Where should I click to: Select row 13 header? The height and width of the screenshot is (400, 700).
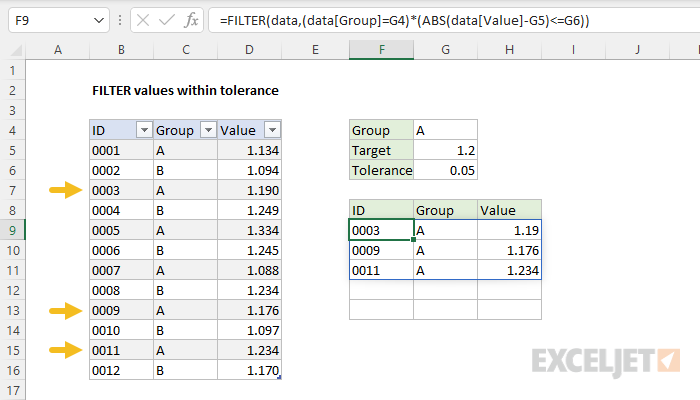pyautogui.click(x=12, y=310)
